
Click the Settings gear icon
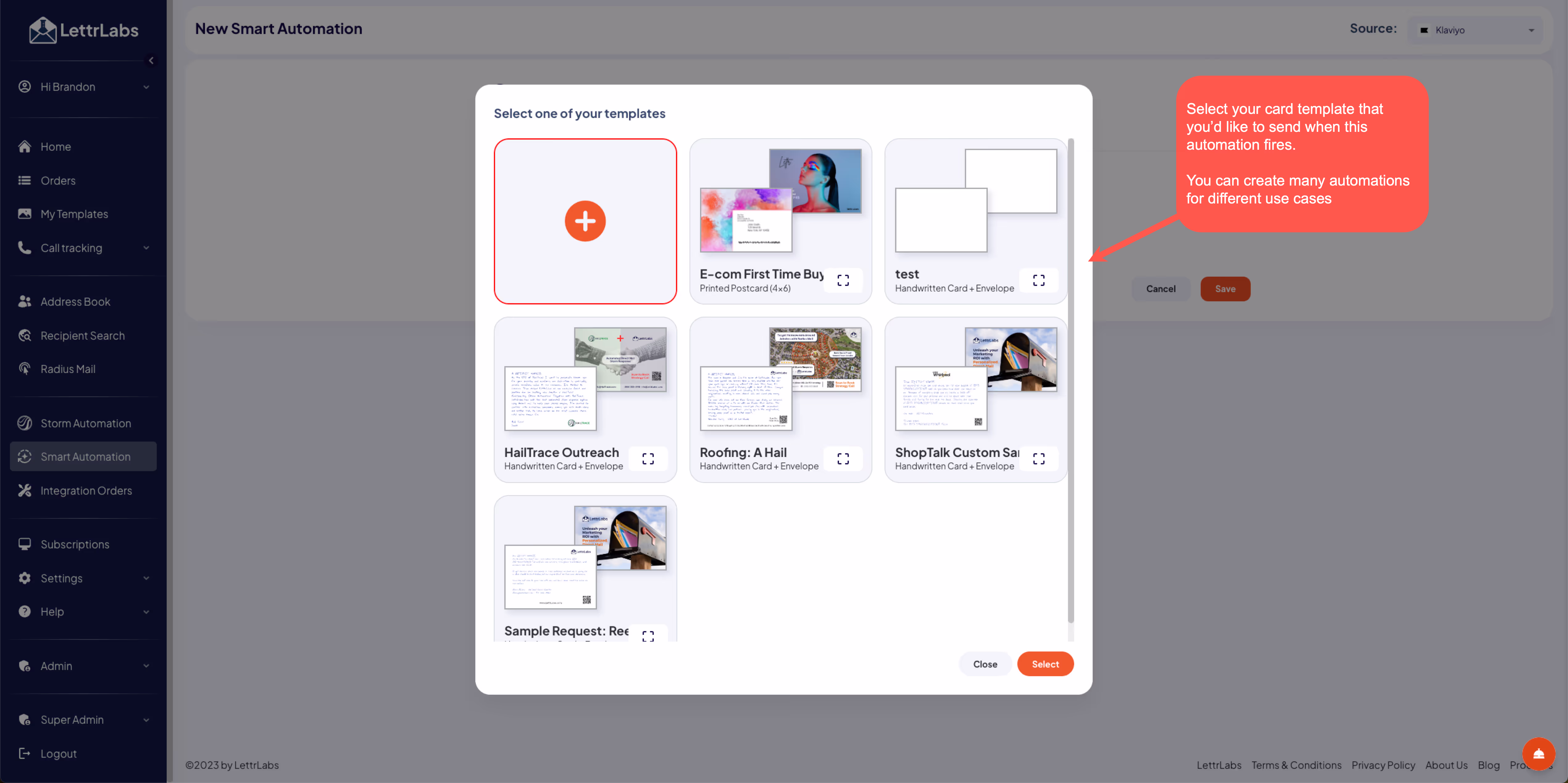(24, 578)
